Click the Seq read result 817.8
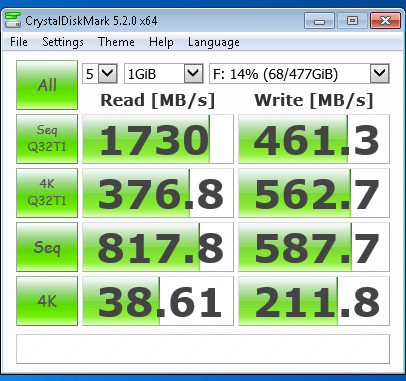This screenshot has width=406, height=381. (x=158, y=247)
